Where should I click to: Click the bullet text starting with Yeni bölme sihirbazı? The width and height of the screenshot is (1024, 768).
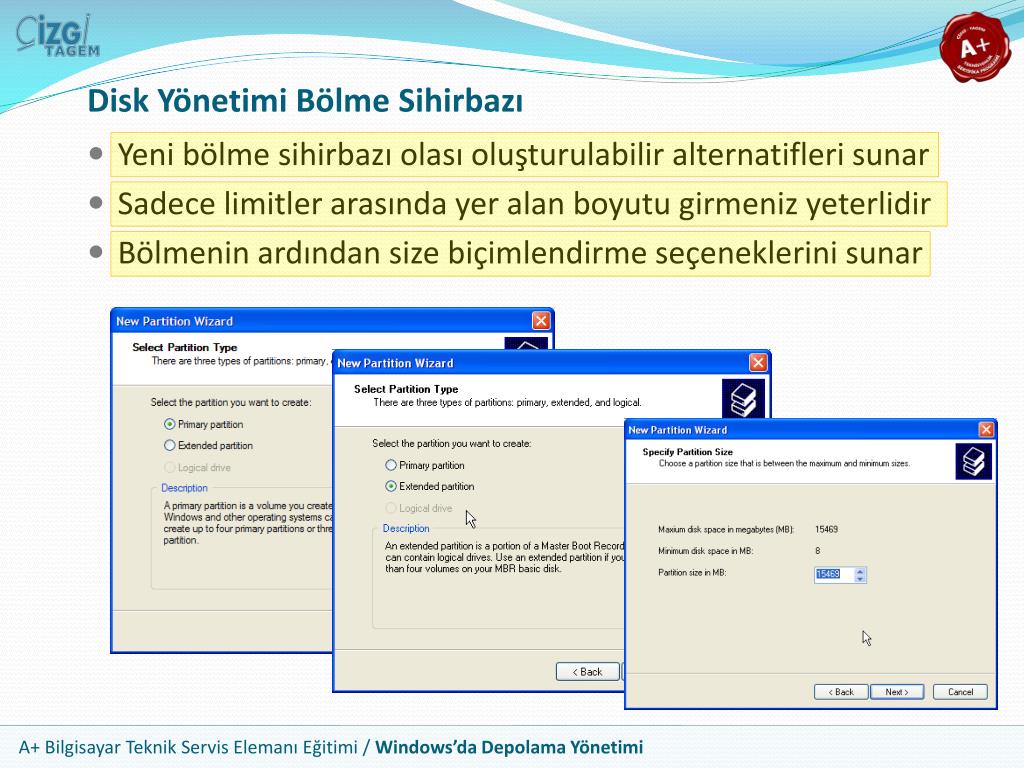(524, 155)
